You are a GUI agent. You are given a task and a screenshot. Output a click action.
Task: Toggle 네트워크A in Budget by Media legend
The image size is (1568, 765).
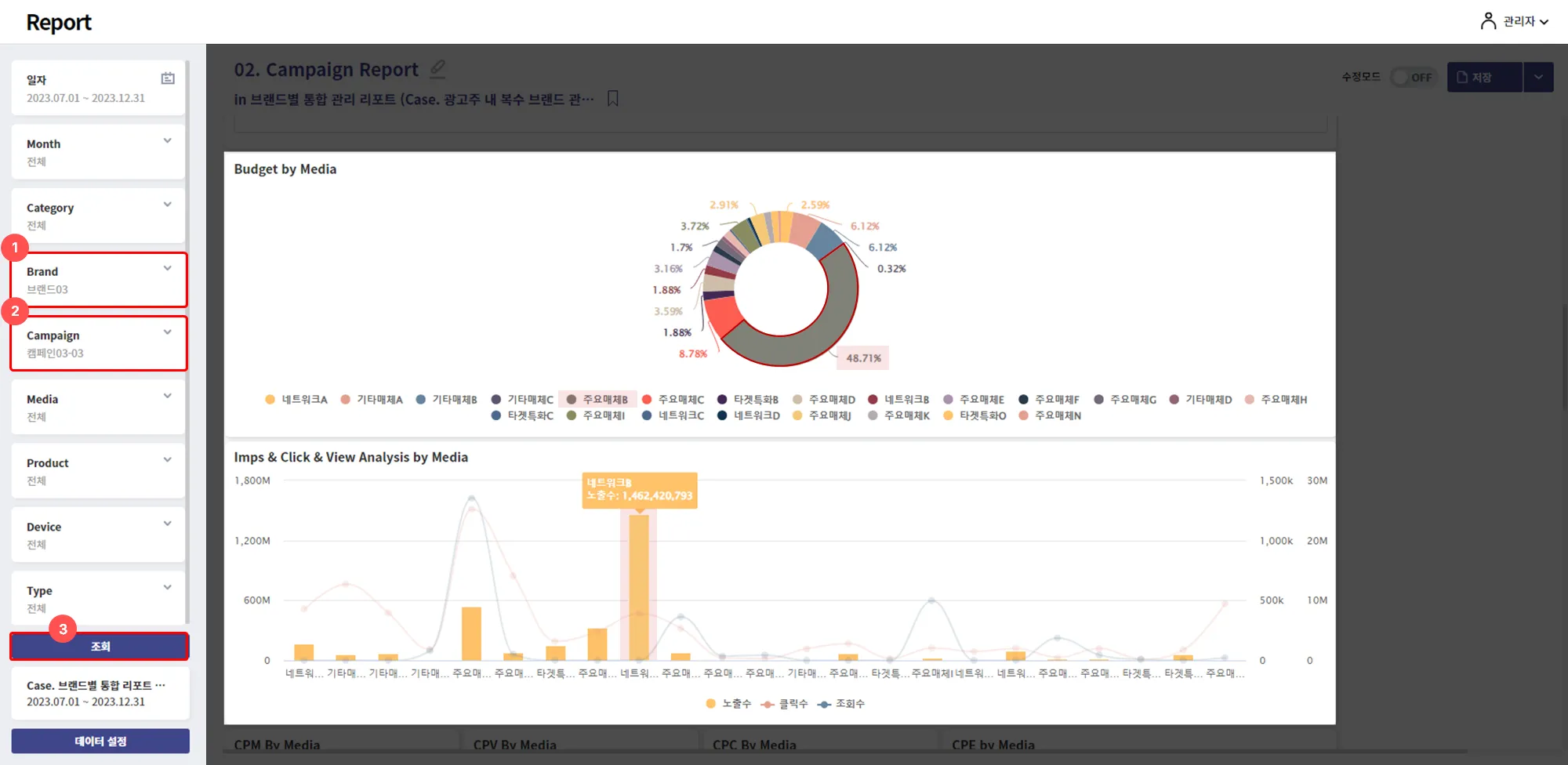296,400
